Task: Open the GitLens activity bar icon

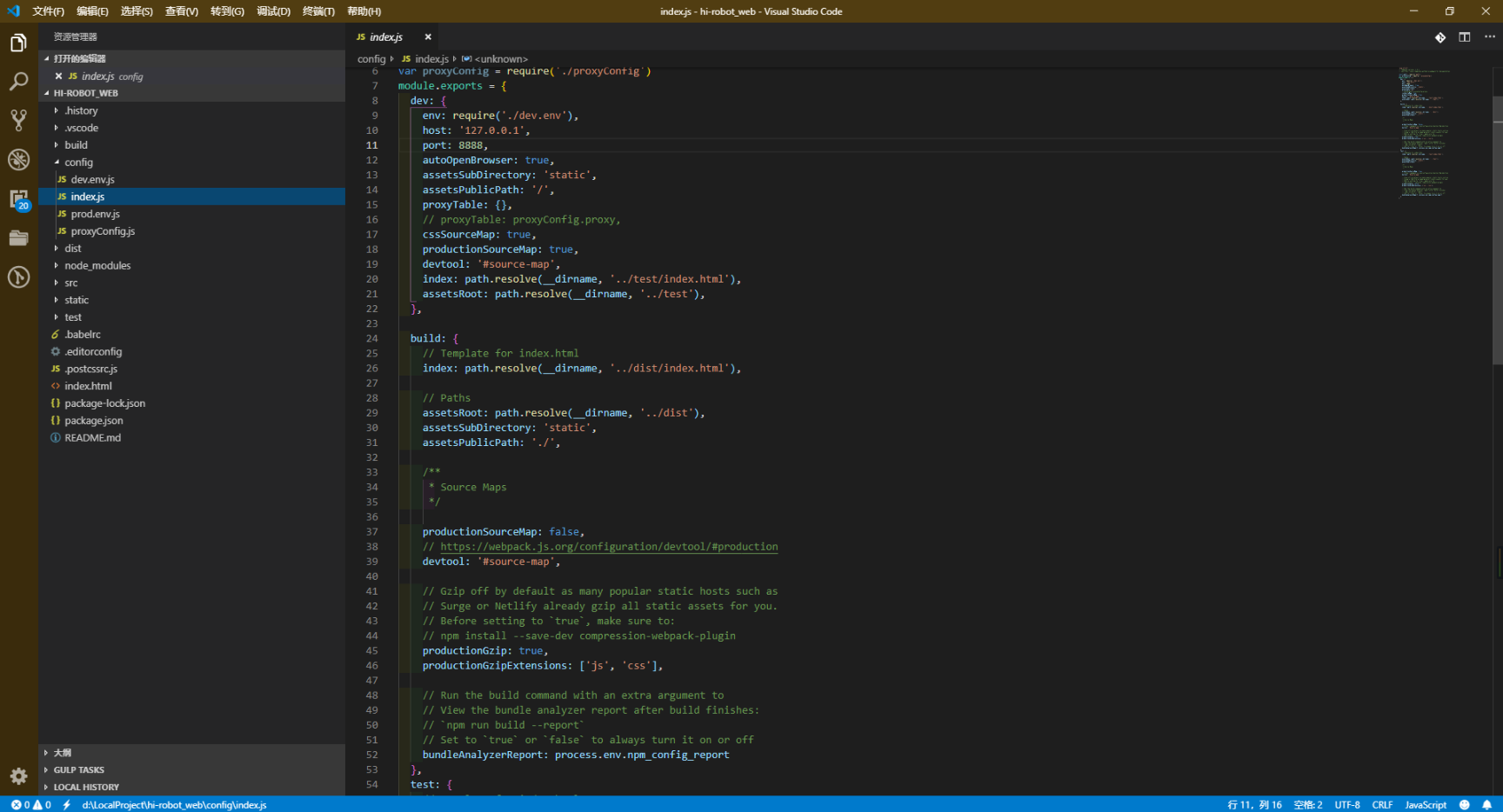Action: click(x=18, y=277)
